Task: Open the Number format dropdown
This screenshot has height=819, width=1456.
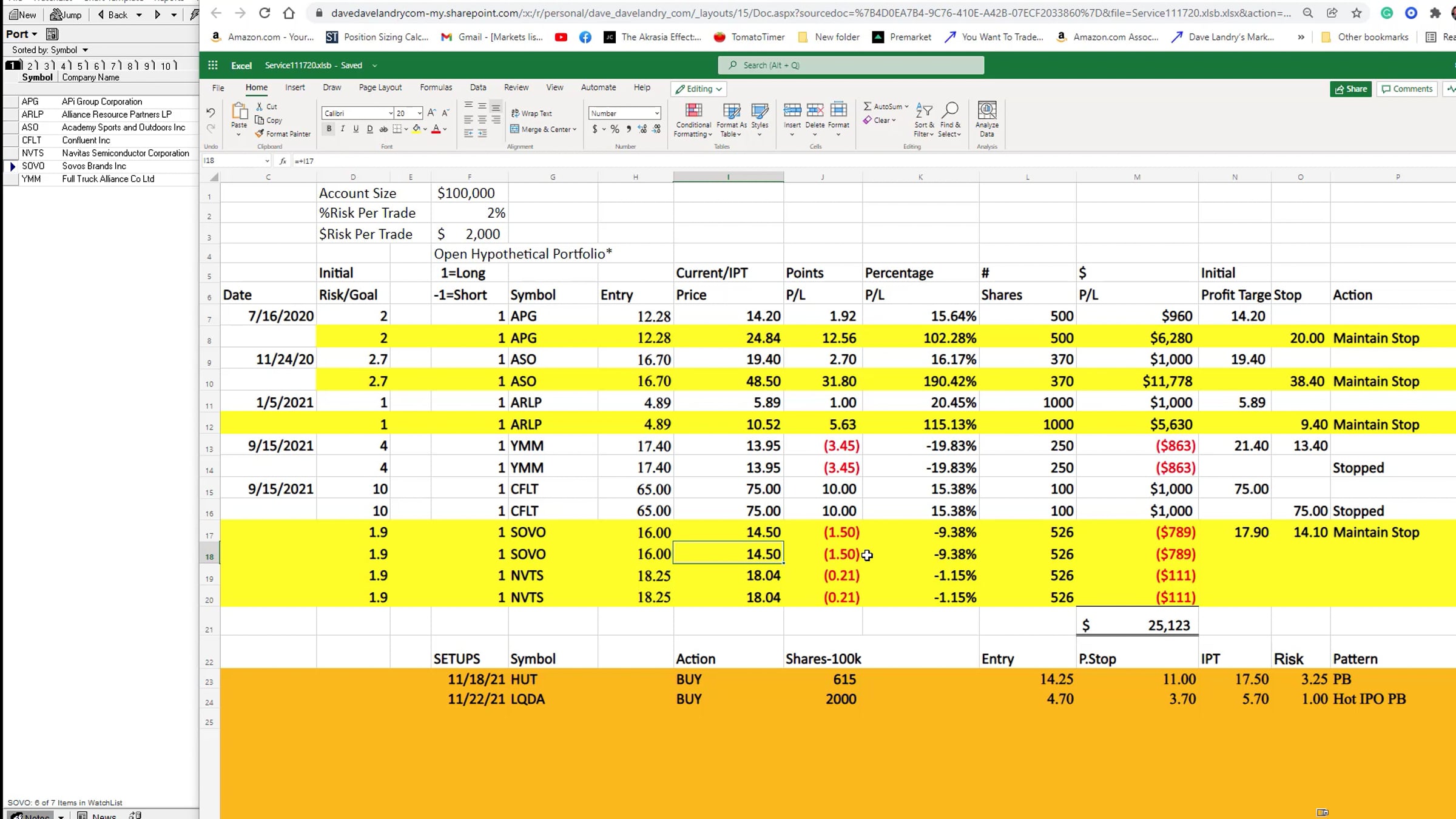Action: 656,113
